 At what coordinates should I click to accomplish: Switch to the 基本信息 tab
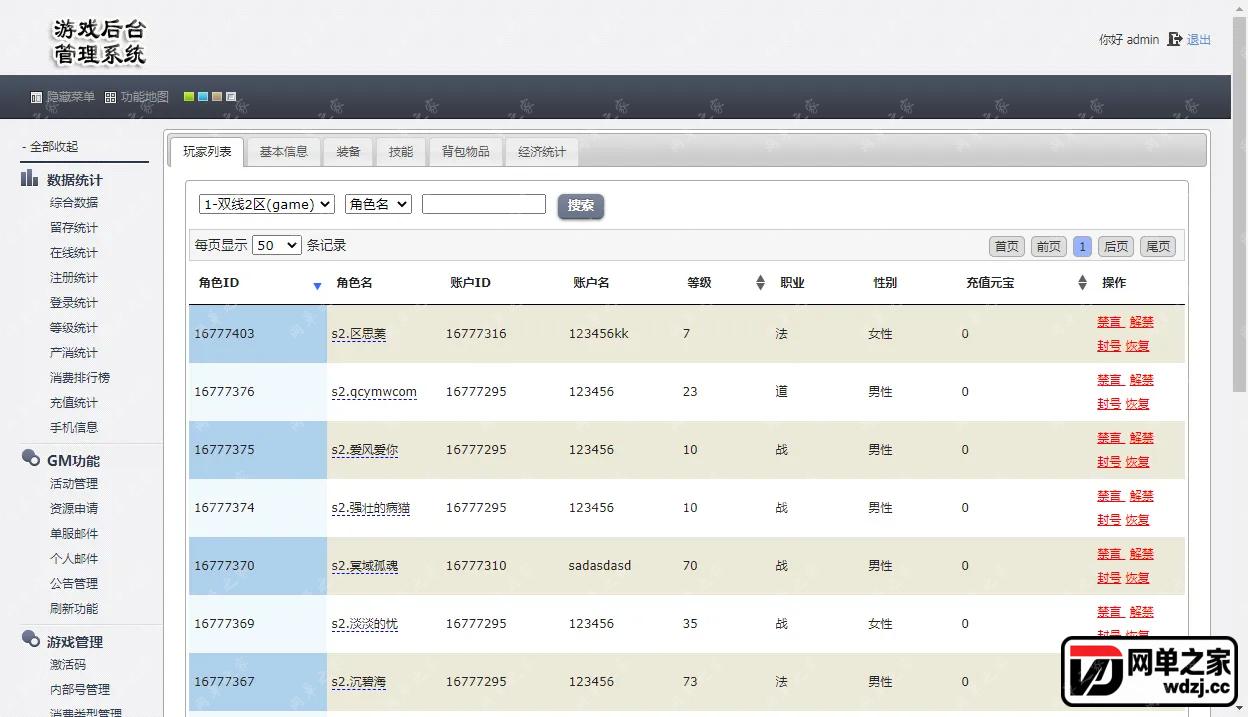click(284, 152)
